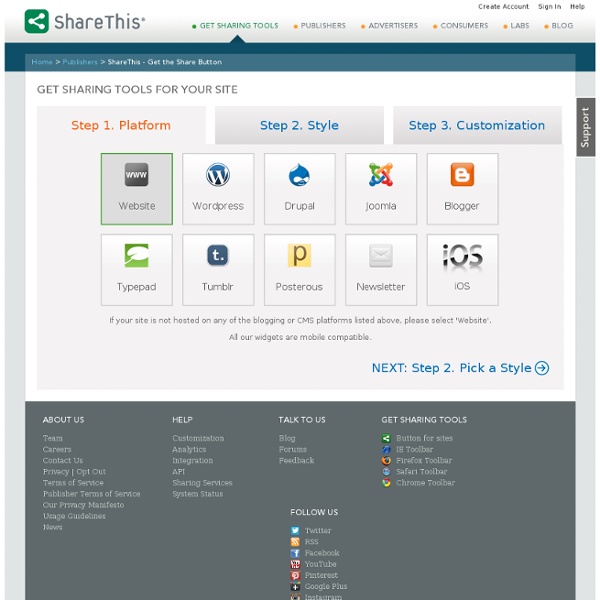Open the Step 1. Platform tab
Image resolution: width=600 pixels, height=600 pixels.
pyautogui.click(x=121, y=125)
